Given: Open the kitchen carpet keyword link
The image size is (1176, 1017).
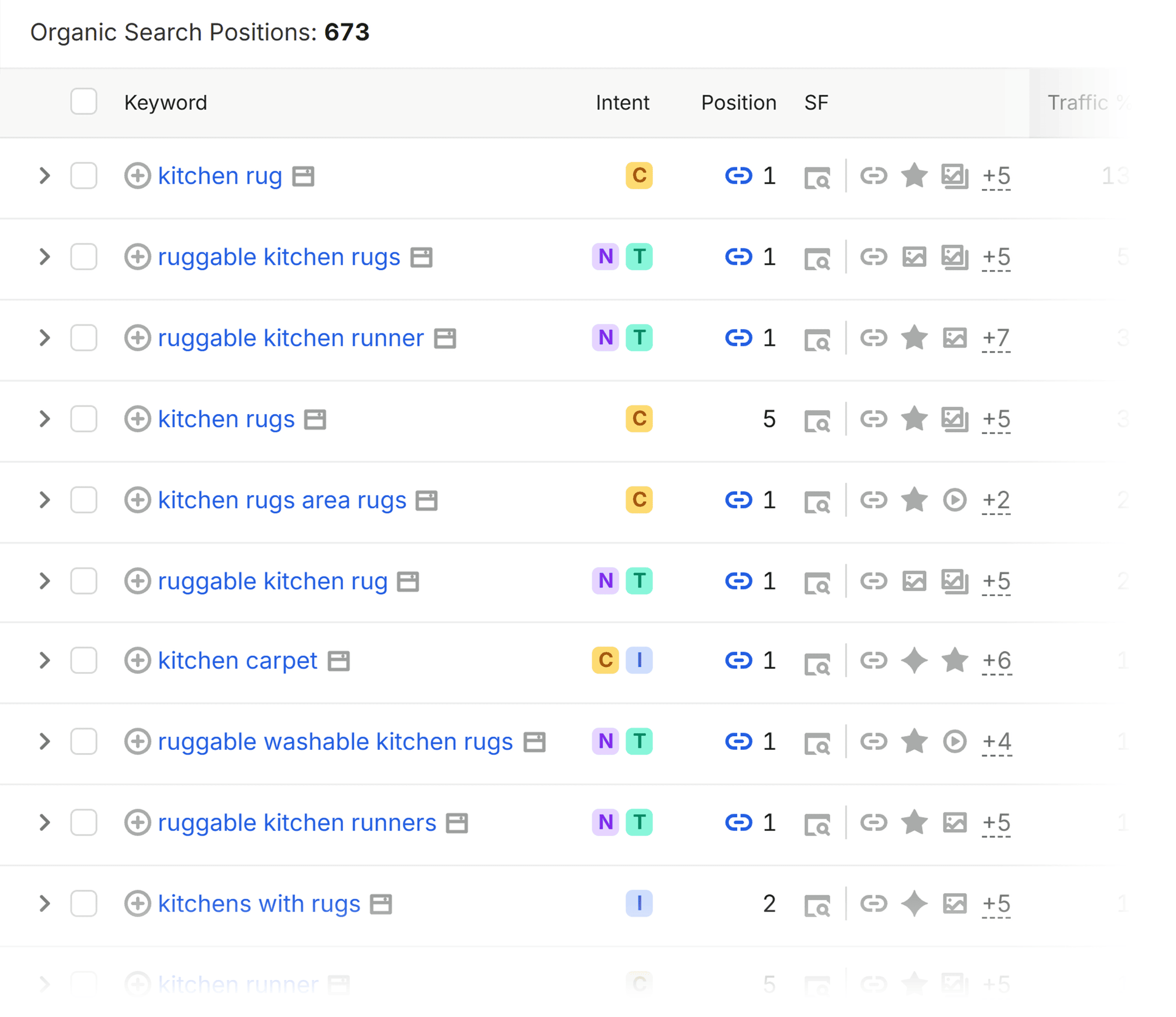Looking at the screenshot, I should (238, 660).
